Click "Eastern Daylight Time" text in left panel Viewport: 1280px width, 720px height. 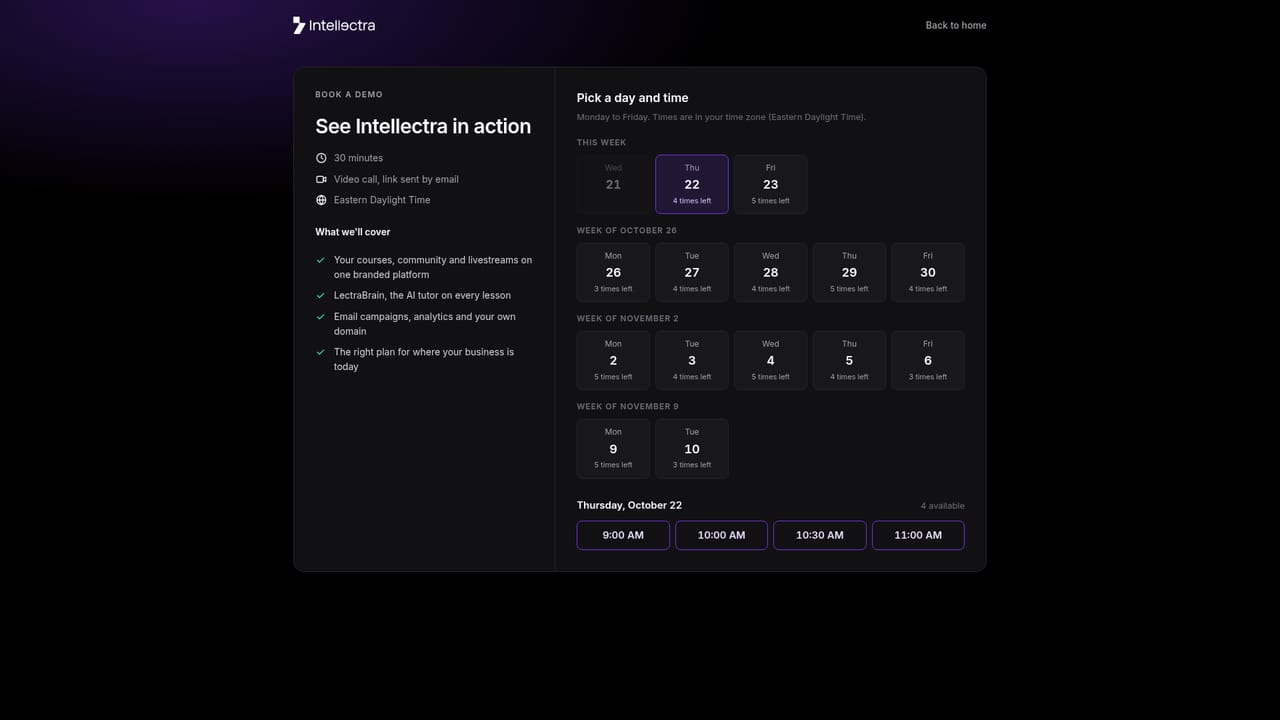coord(382,200)
